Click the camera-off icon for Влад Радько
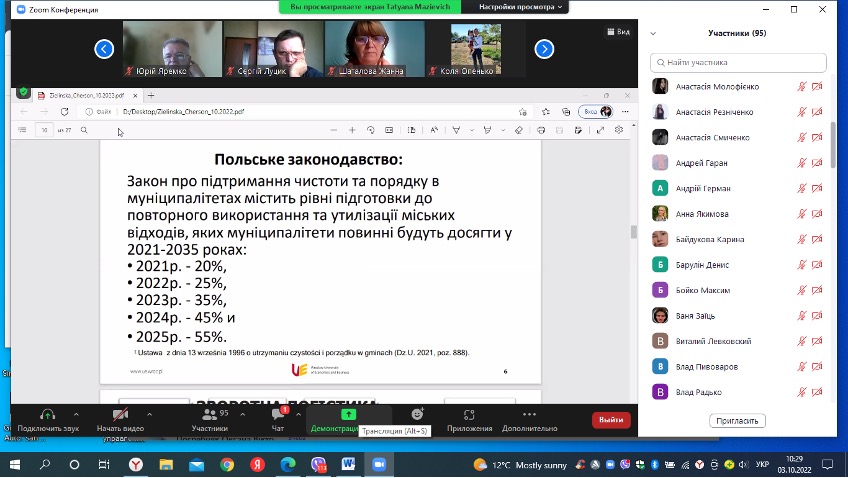The height and width of the screenshot is (478, 848). [x=817, y=392]
